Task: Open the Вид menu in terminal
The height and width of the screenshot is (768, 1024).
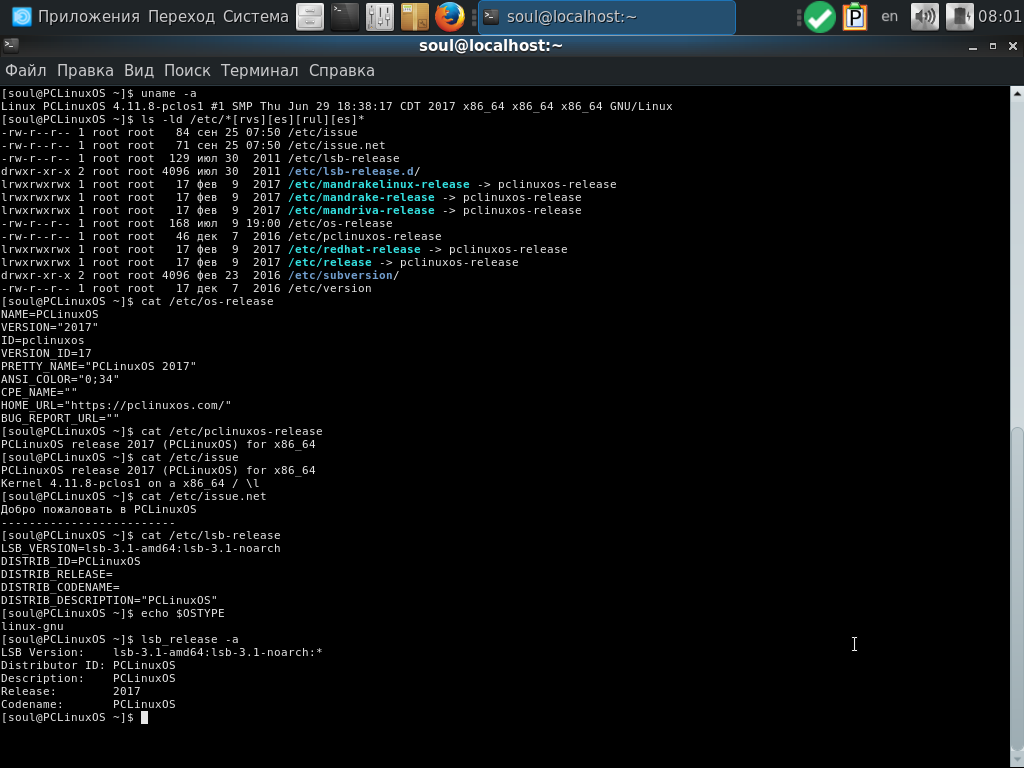Action: (x=138, y=71)
